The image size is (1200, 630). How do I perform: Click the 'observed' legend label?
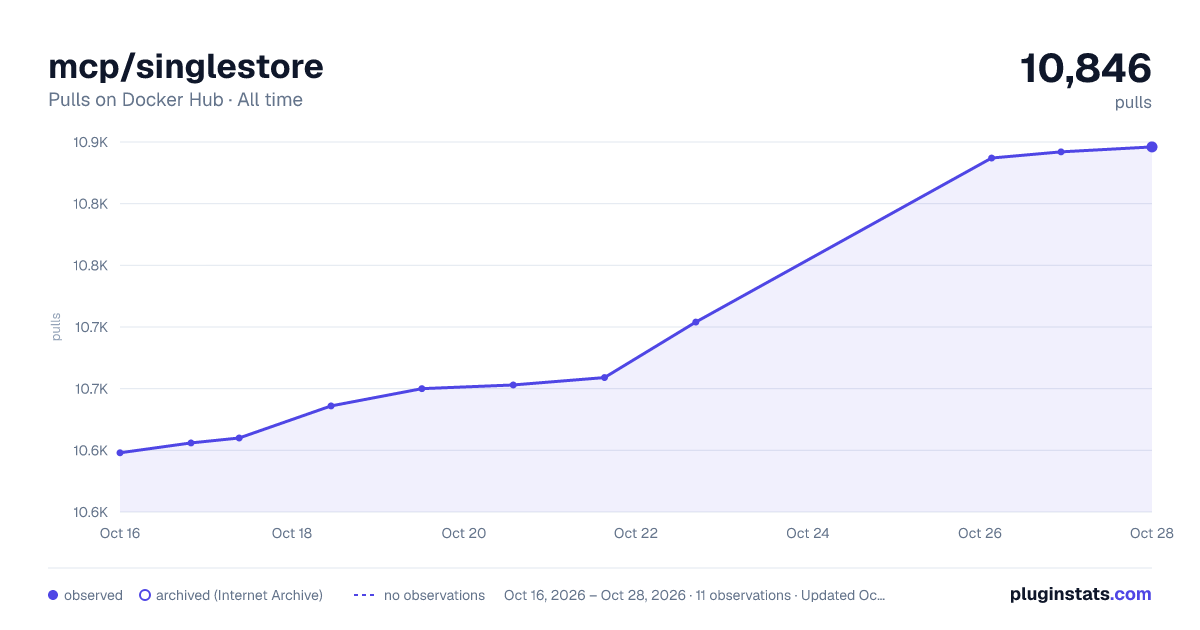click(93, 595)
